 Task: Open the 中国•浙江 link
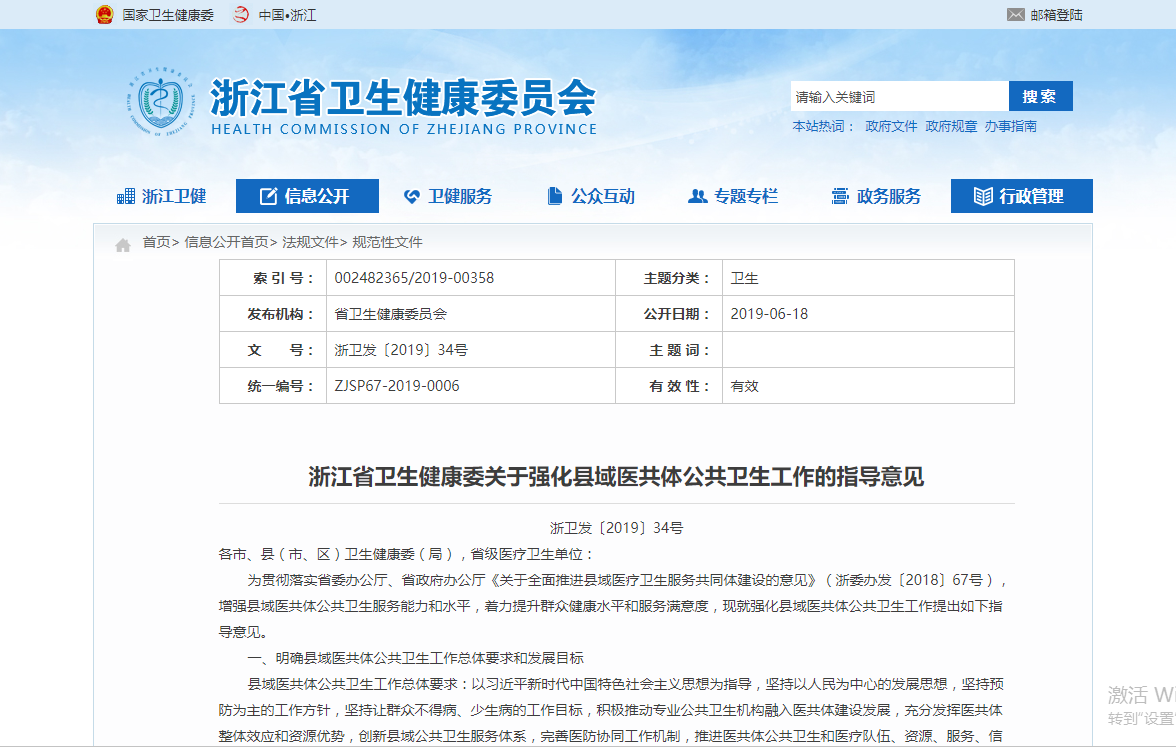tap(287, 15)
